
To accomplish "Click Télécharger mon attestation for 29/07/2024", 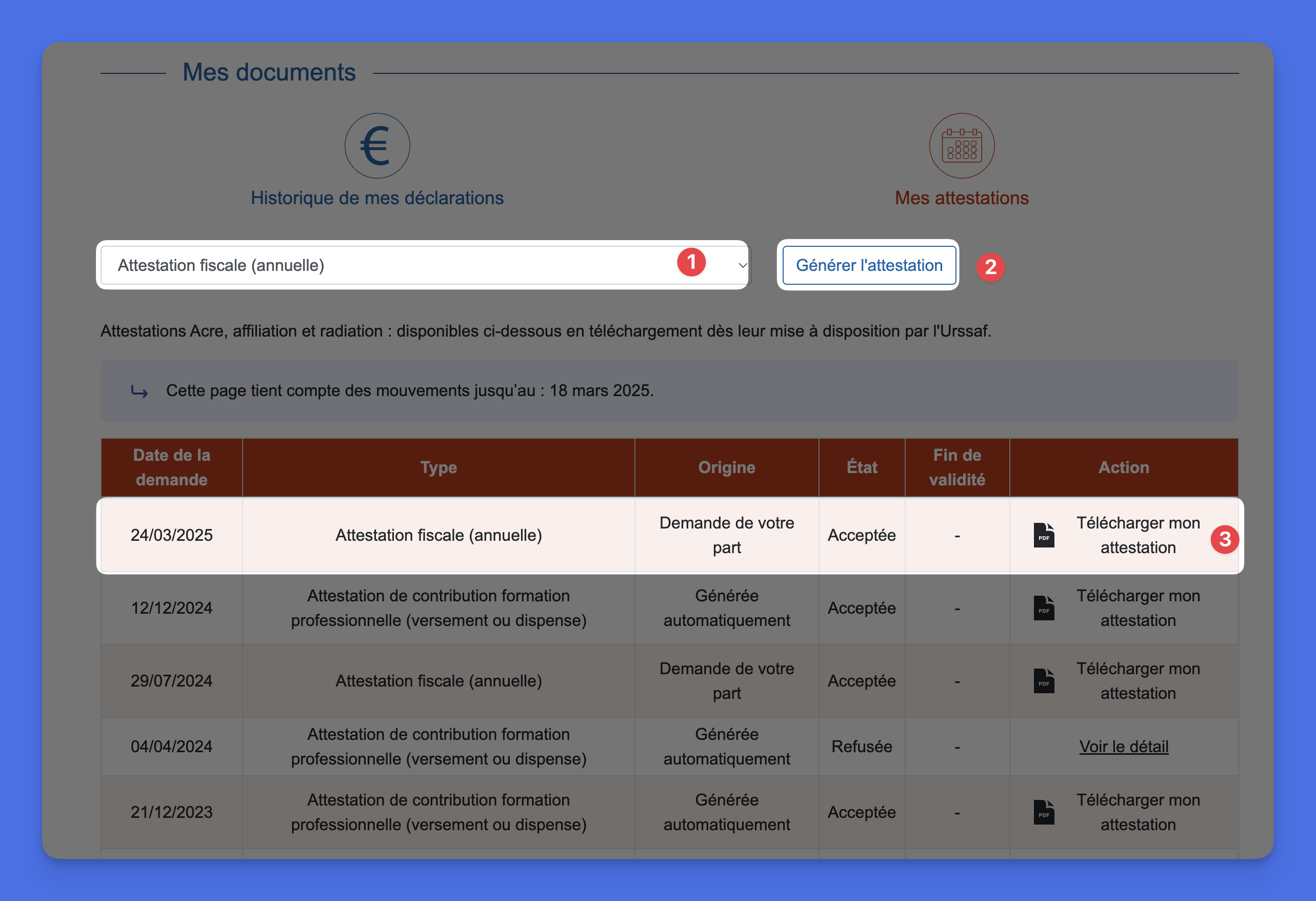I will coord(1138,680).
